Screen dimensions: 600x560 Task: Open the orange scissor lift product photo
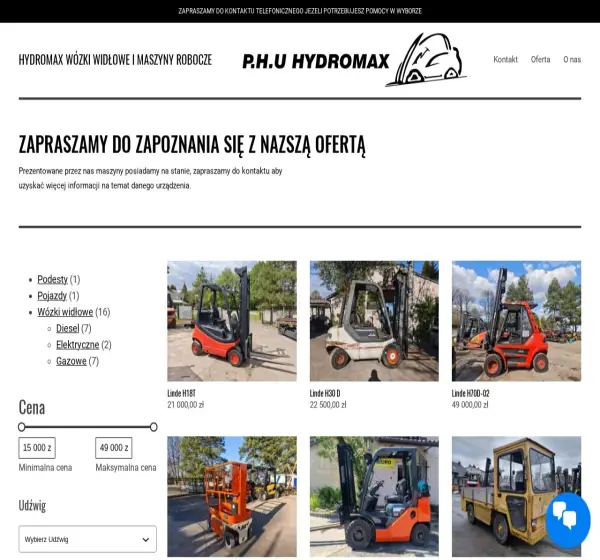pos(232,496)
